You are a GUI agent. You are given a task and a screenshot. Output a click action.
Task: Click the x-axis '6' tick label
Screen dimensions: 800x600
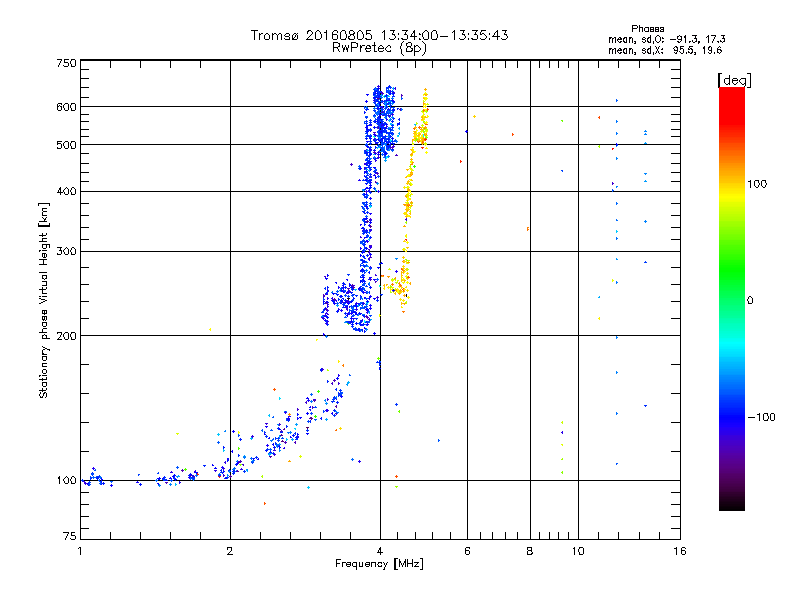point(467,551)
